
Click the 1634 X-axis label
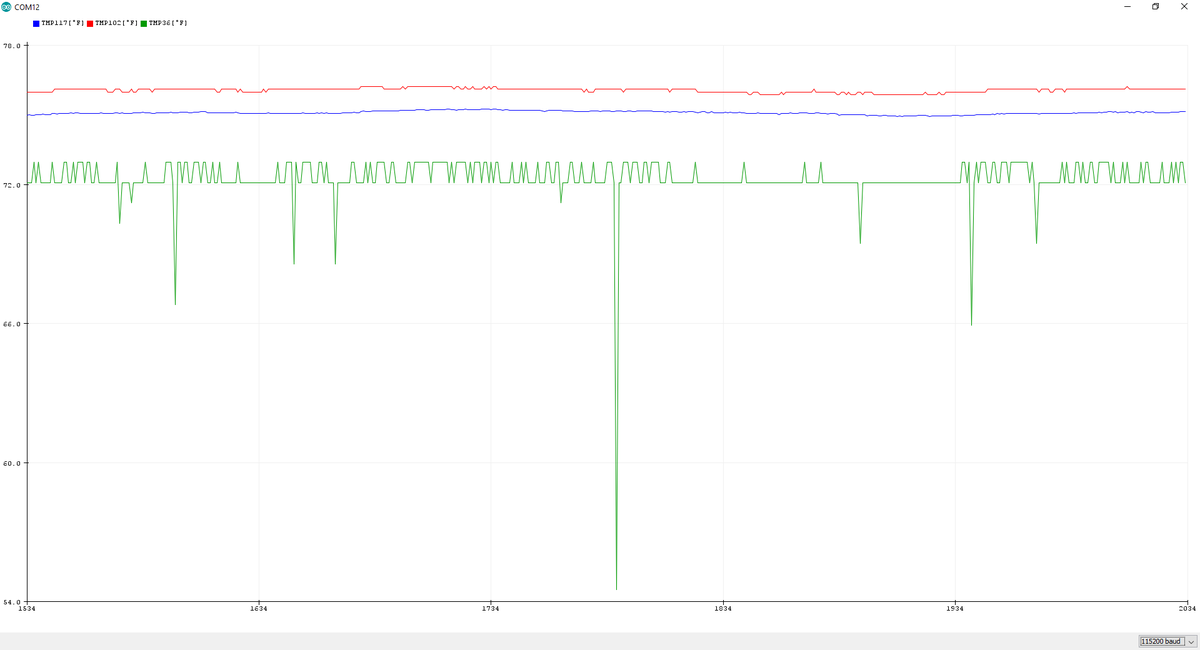point(258,608)
